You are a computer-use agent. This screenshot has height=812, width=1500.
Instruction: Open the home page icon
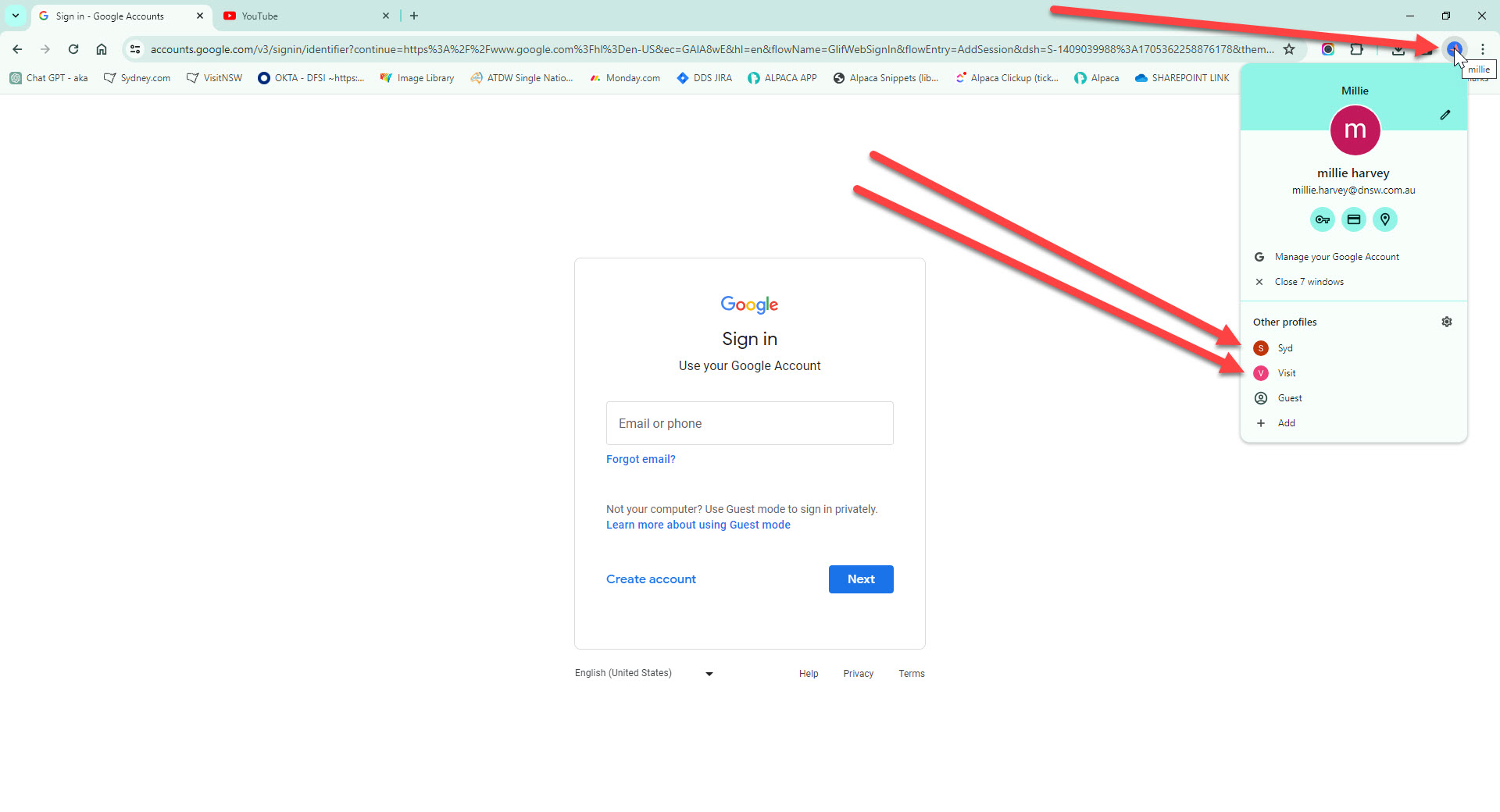pyautogui.click(x=102, y=49)
